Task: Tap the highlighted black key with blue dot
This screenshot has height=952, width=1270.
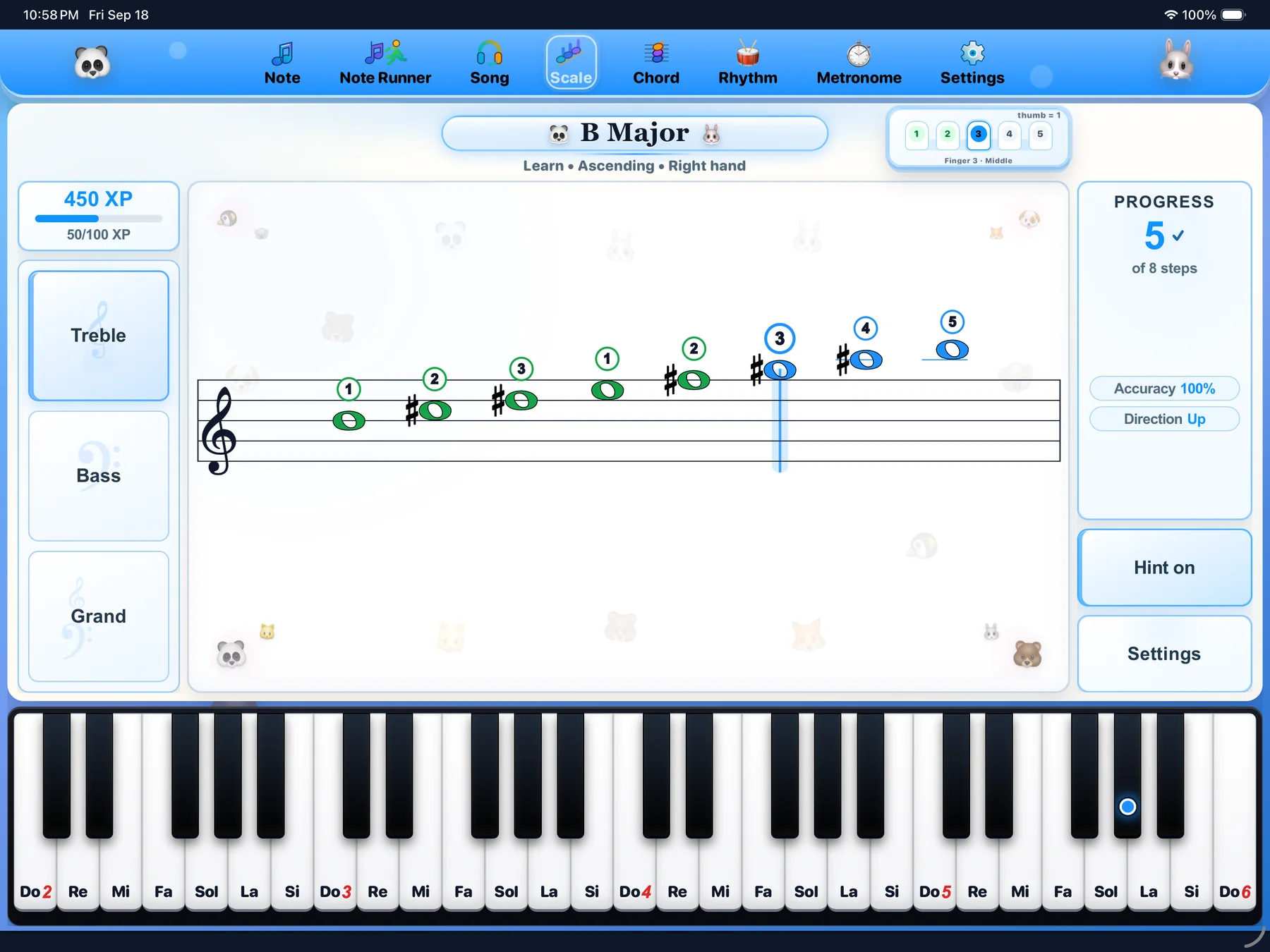Action: point(1127,776)
